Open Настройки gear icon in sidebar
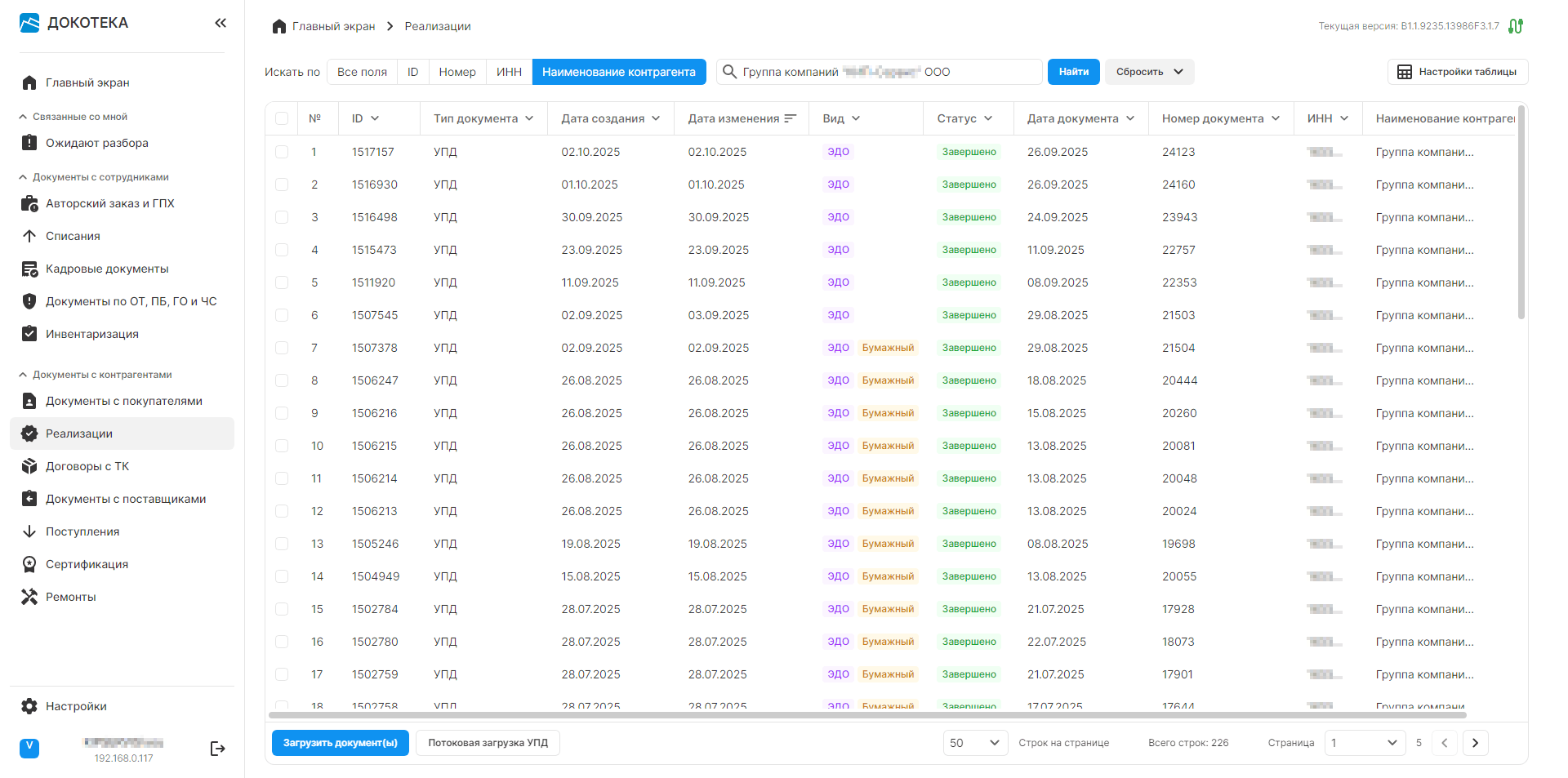This screenshot has width=1568, height=778. click(x=29, y=706)
